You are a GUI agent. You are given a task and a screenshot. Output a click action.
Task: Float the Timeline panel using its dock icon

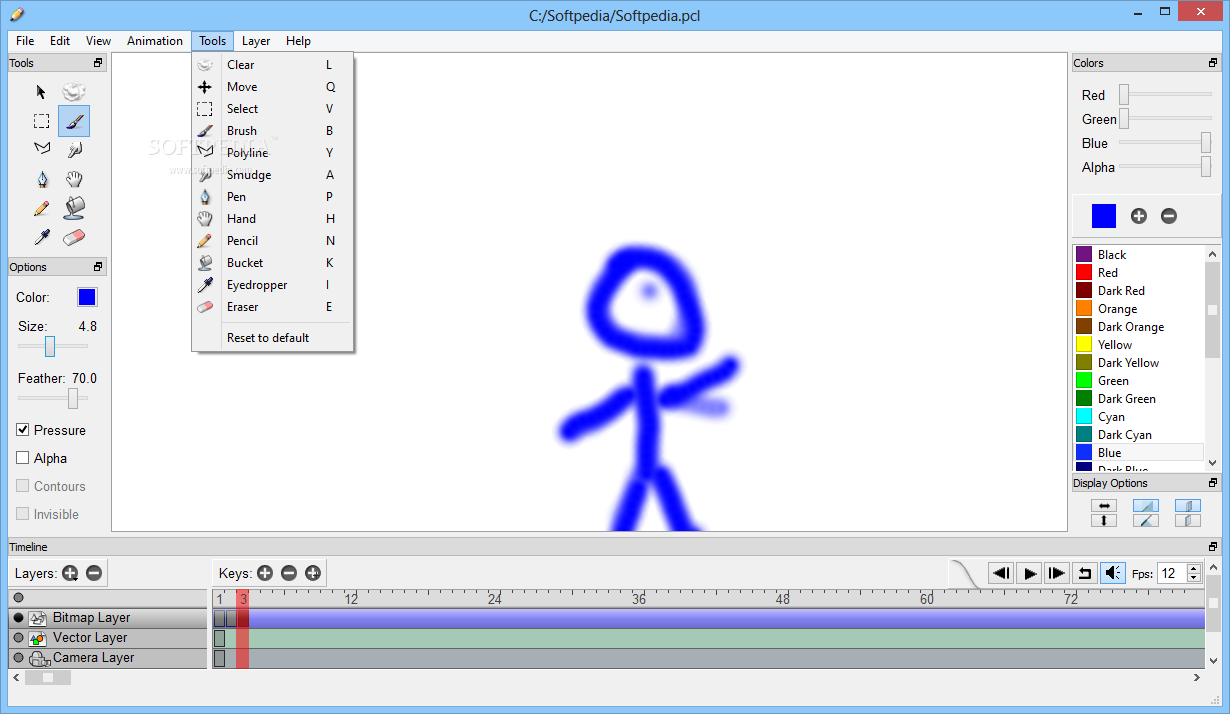[1213, 547]
